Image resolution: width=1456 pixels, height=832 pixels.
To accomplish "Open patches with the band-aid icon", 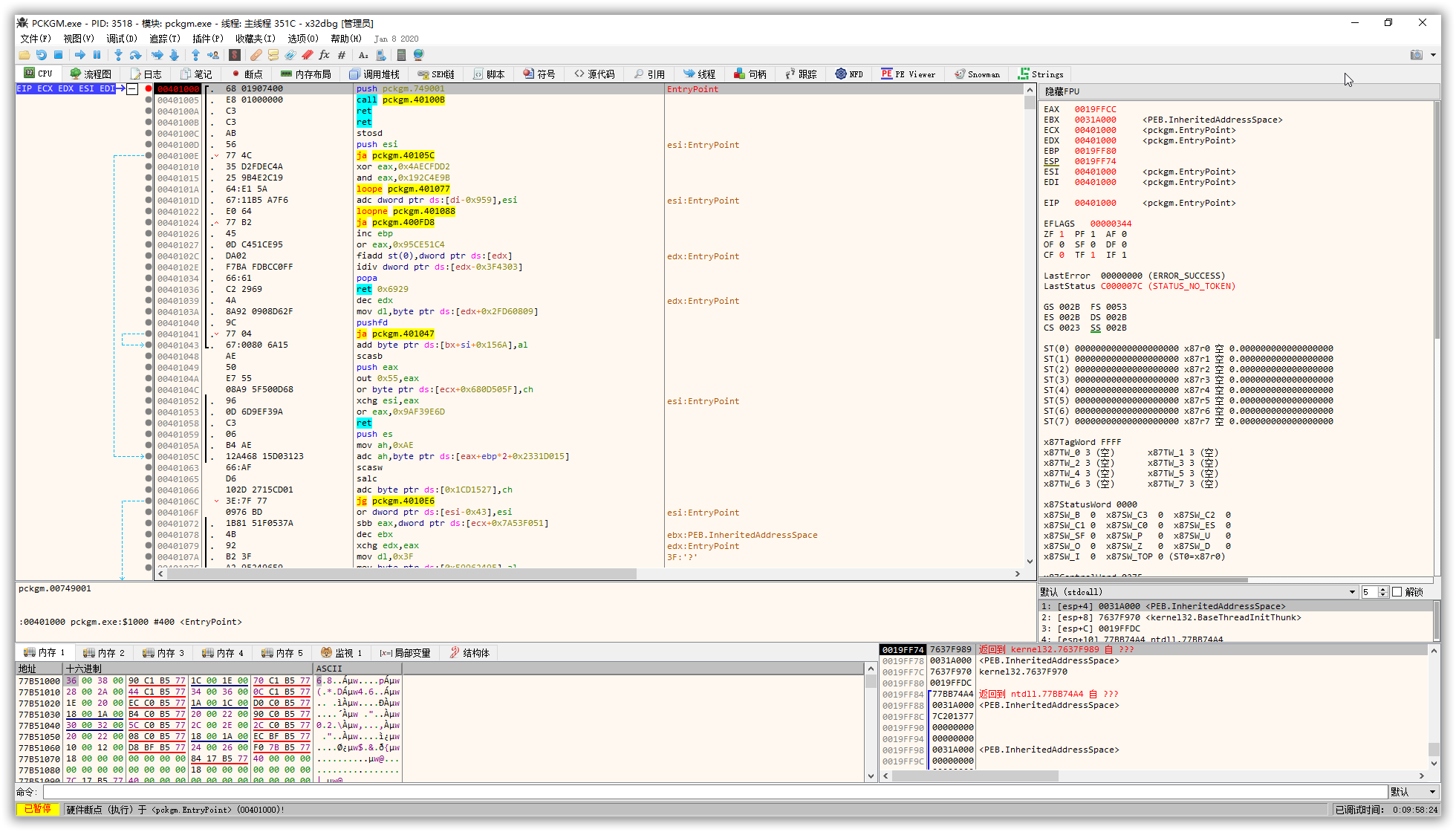I will click(256, 55).
